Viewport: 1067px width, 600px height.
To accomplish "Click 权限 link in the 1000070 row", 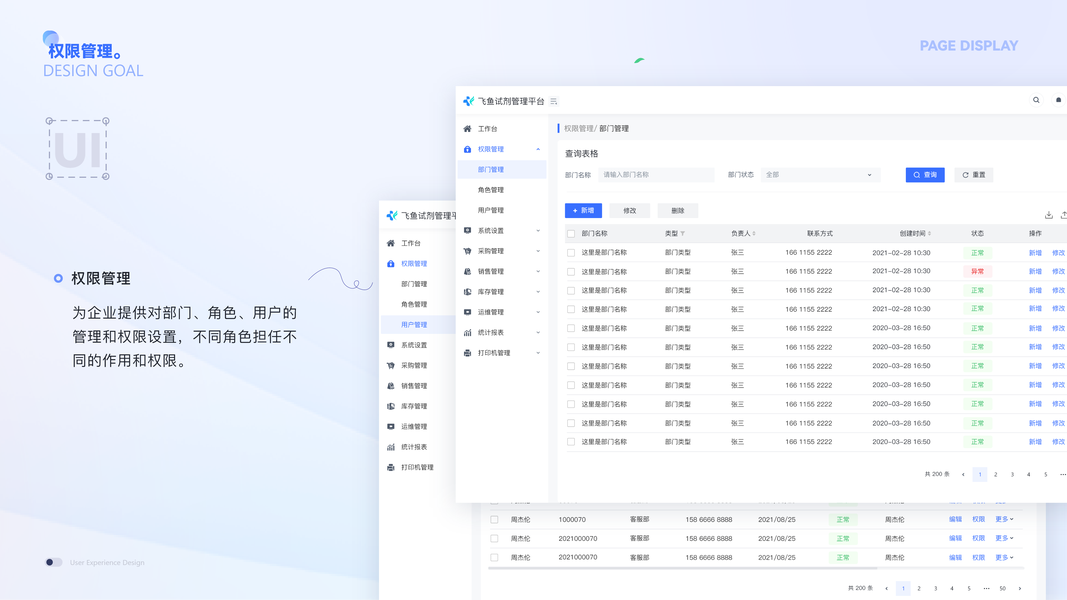I will pyautogui.click(x=979, y=519).
